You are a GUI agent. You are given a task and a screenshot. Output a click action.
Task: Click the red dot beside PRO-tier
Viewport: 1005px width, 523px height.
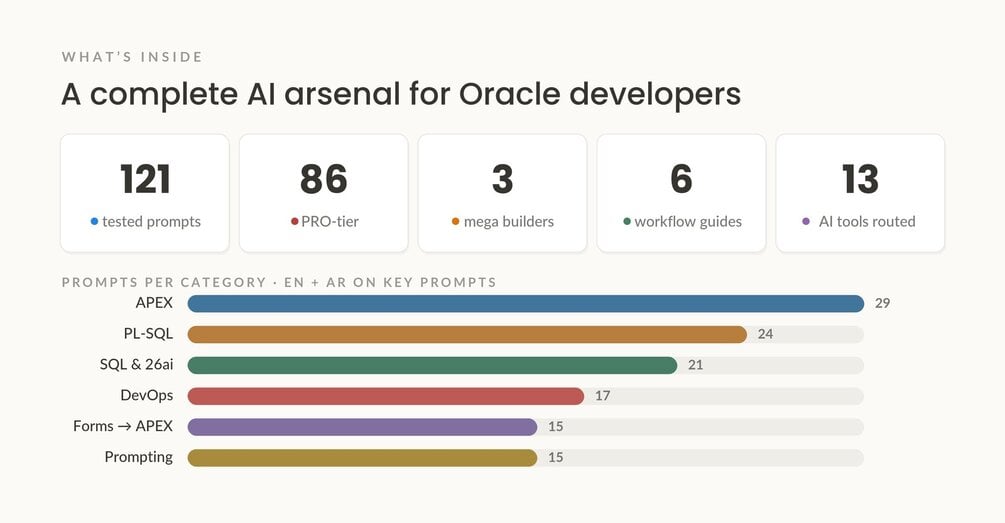click(294, 221)
